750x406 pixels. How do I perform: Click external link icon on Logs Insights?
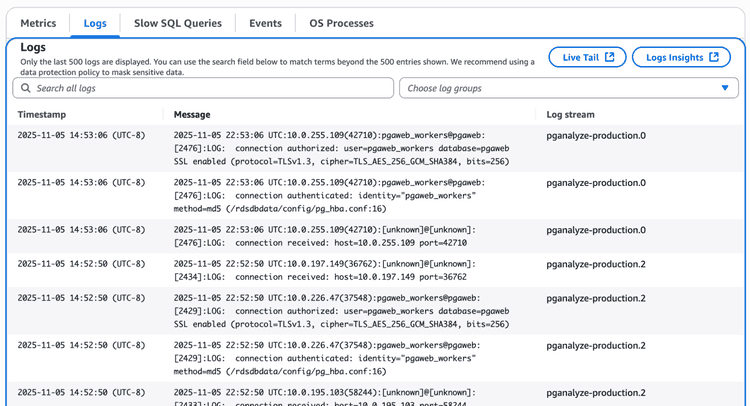714,57
